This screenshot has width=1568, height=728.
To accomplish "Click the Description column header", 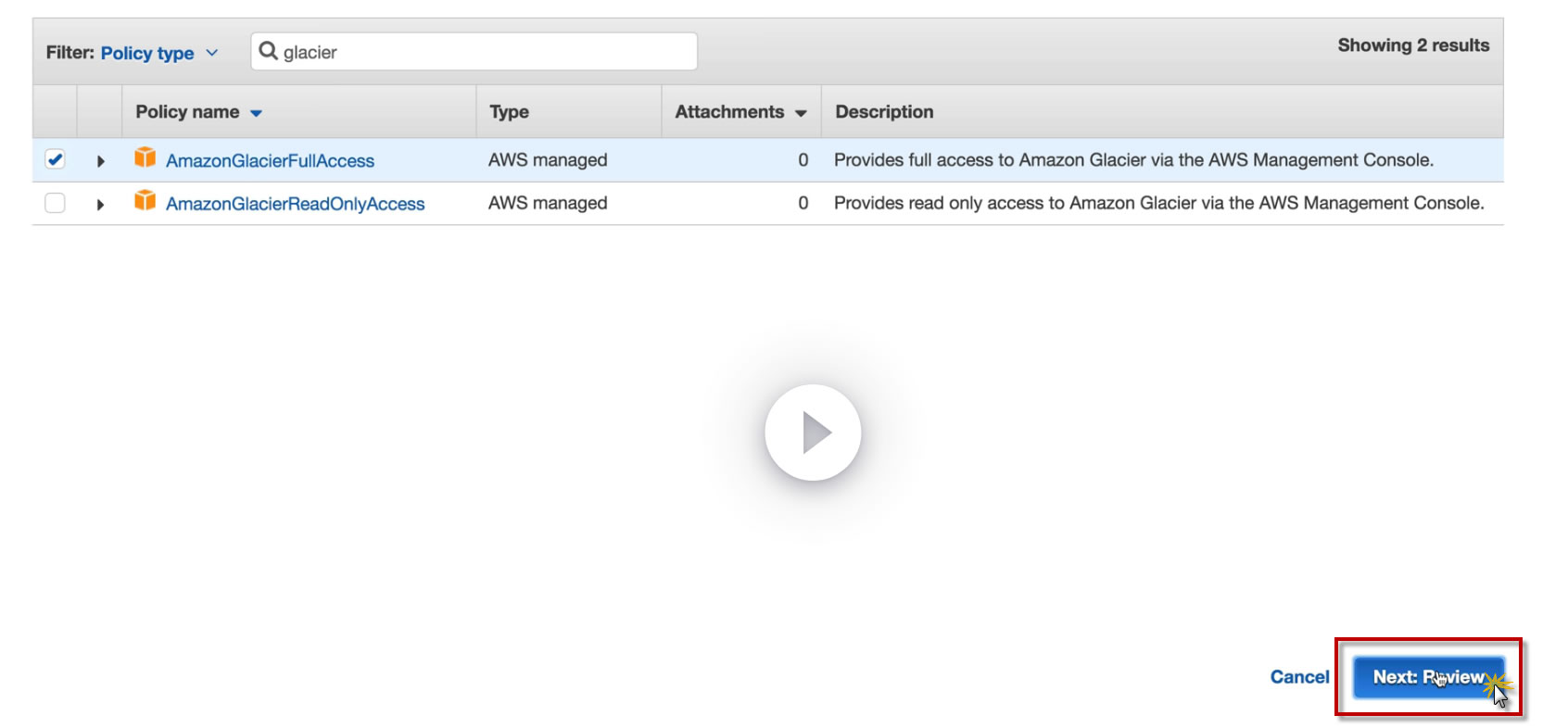I will (884, 112).
